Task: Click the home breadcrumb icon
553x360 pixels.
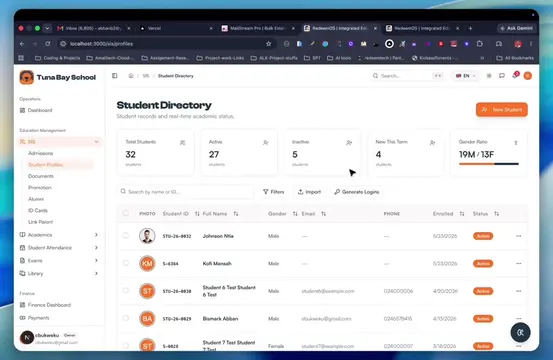Action: 131,76
